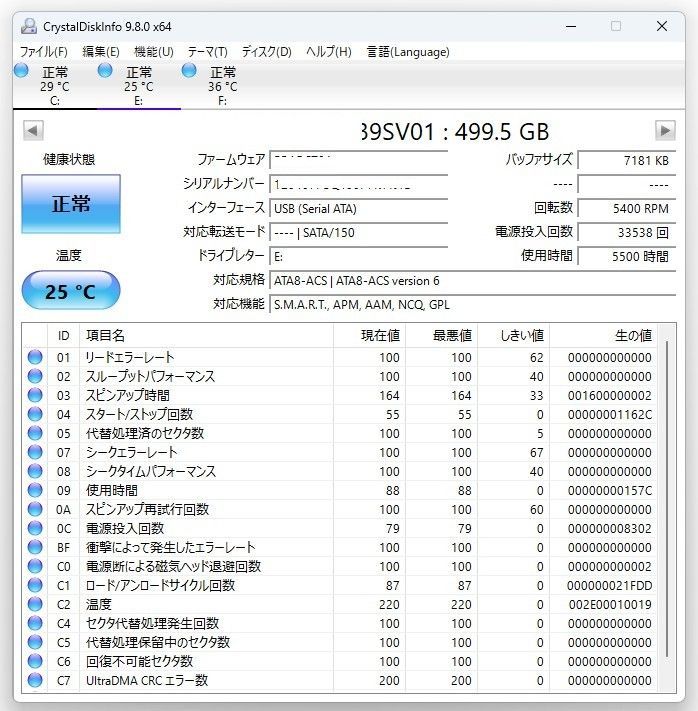Select raw value 000000021FDD
The width and height of the screenshot is (698, 711).
[x=610, y=586]
